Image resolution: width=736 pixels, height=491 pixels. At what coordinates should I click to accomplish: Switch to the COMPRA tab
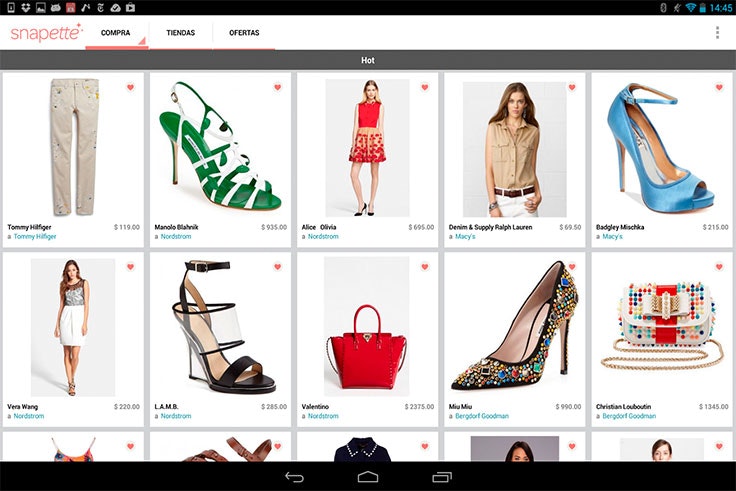[115, 33]
